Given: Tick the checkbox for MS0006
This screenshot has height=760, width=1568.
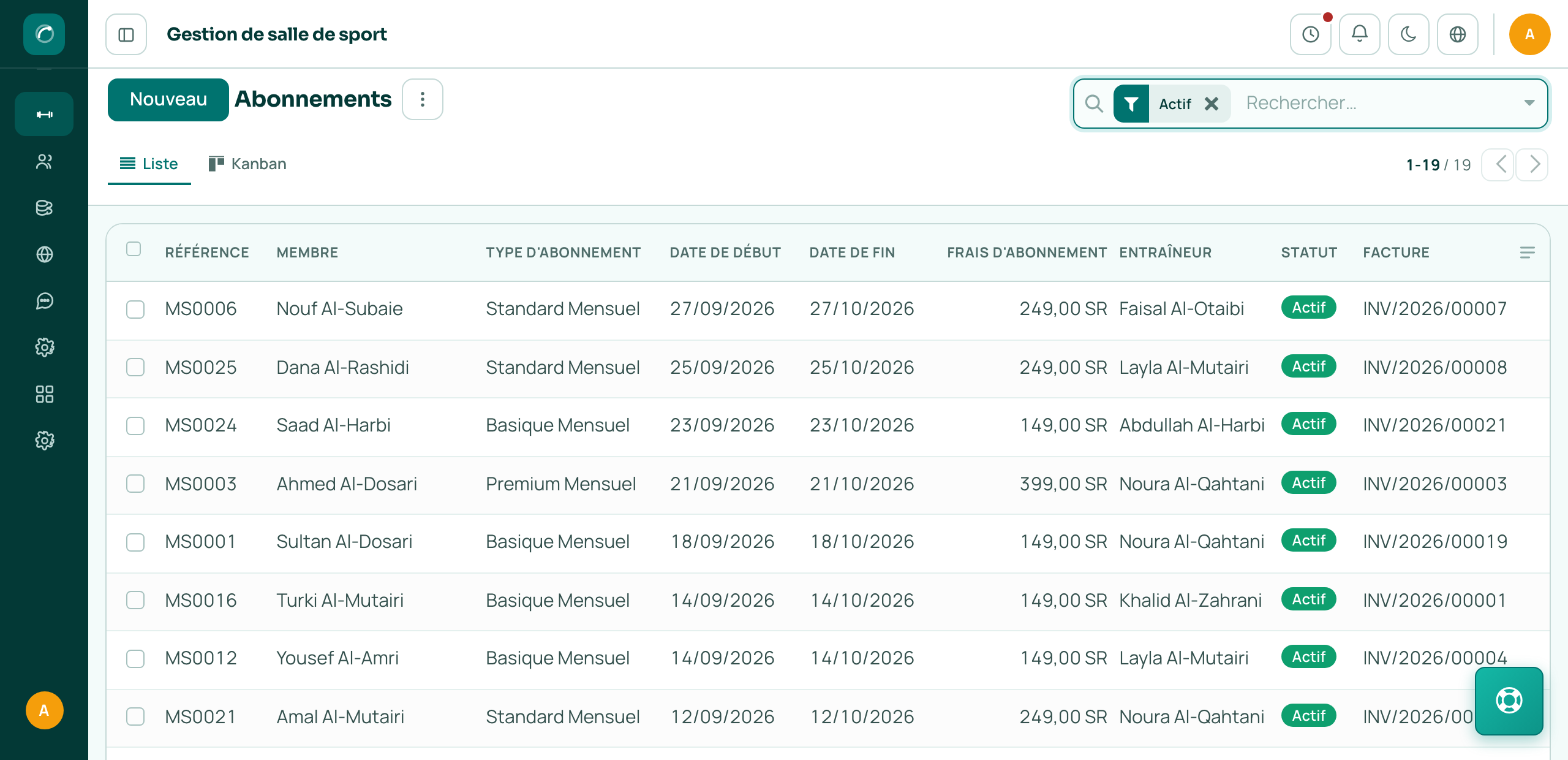Looking at the screenshot, I should (135, 309).
